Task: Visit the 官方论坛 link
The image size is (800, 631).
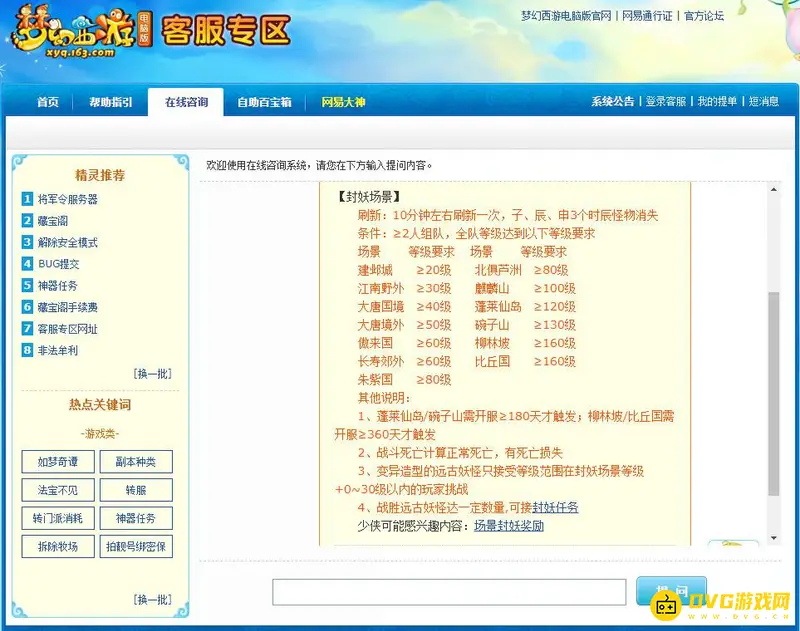Action: pos(704,16)
